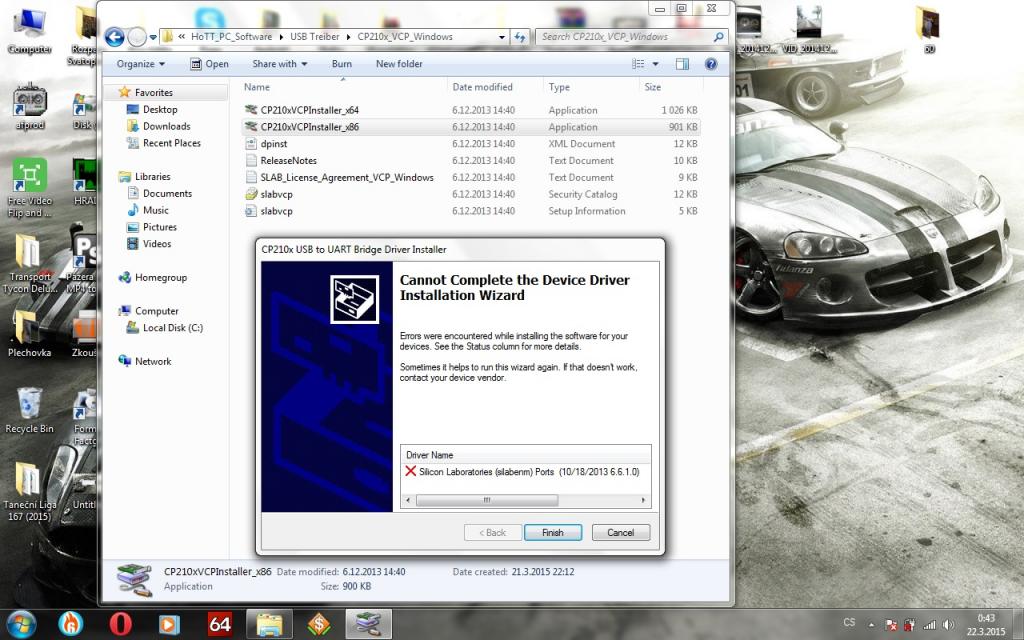1024x640 pixels.
Task: Click New folder in the toolbar
Action: (x=399, y=64)
